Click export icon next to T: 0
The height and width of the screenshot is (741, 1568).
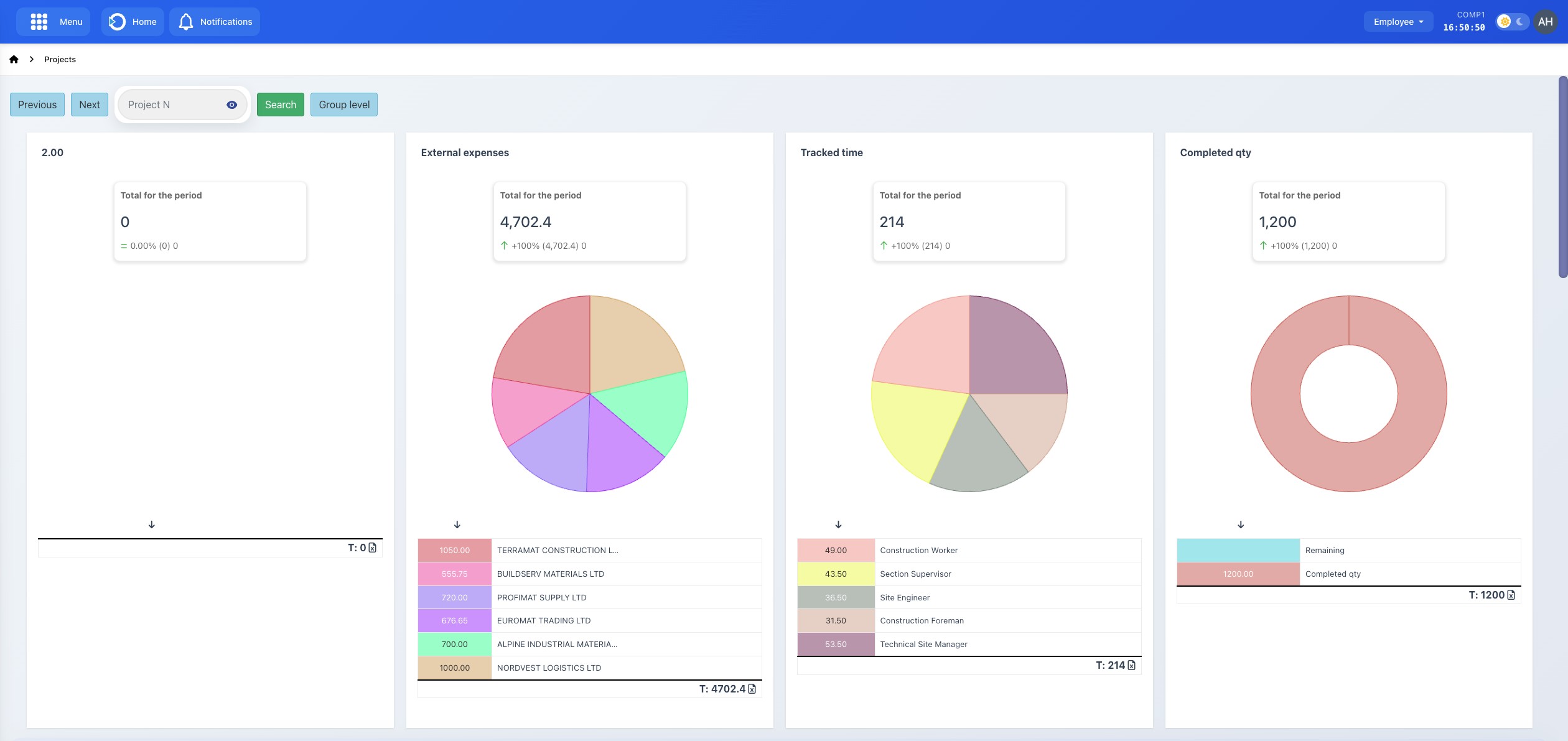(x=372, y=548)
